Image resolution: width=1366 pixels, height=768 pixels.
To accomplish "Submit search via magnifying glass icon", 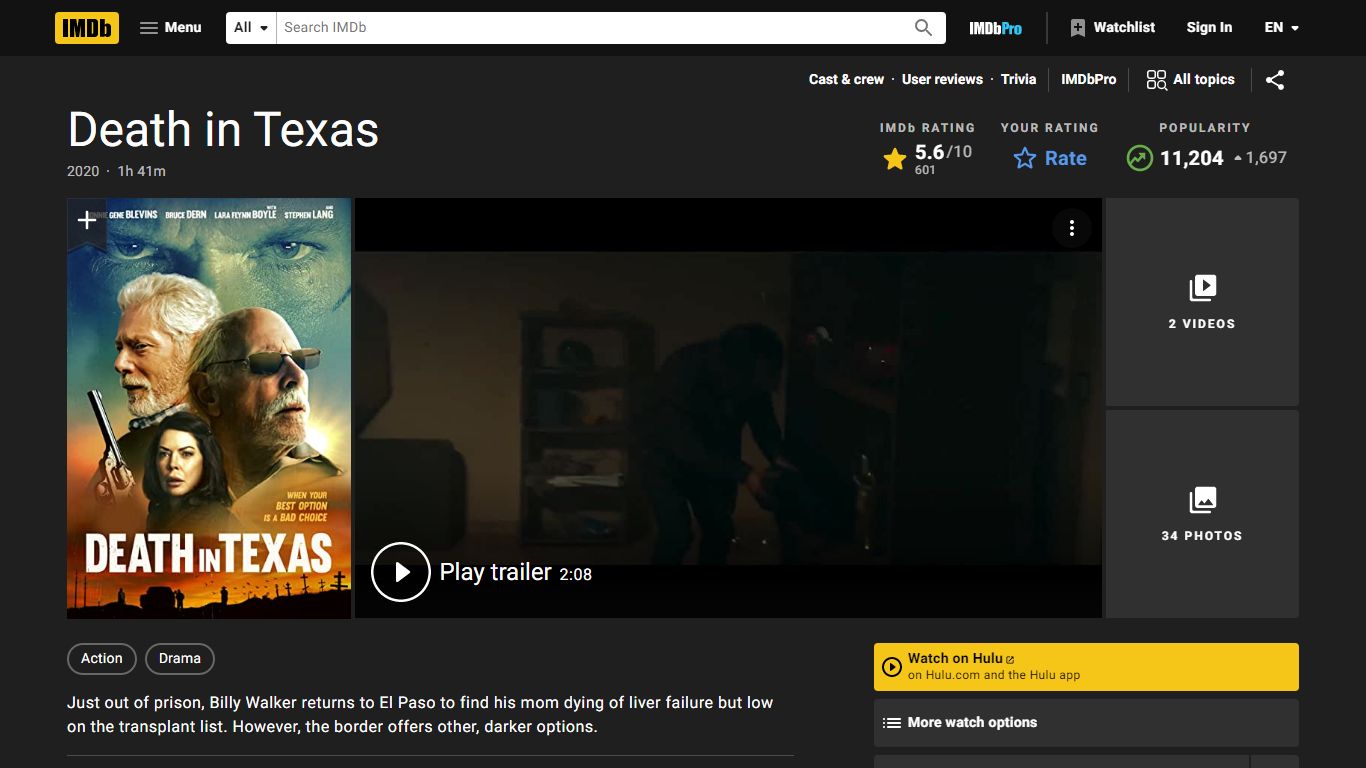I will [924, 28].
